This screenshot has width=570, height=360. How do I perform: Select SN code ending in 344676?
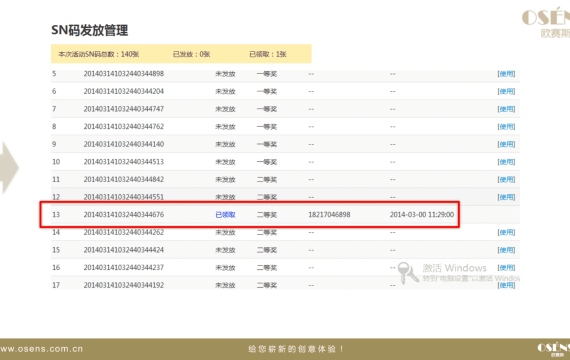[x=124, y=215]
